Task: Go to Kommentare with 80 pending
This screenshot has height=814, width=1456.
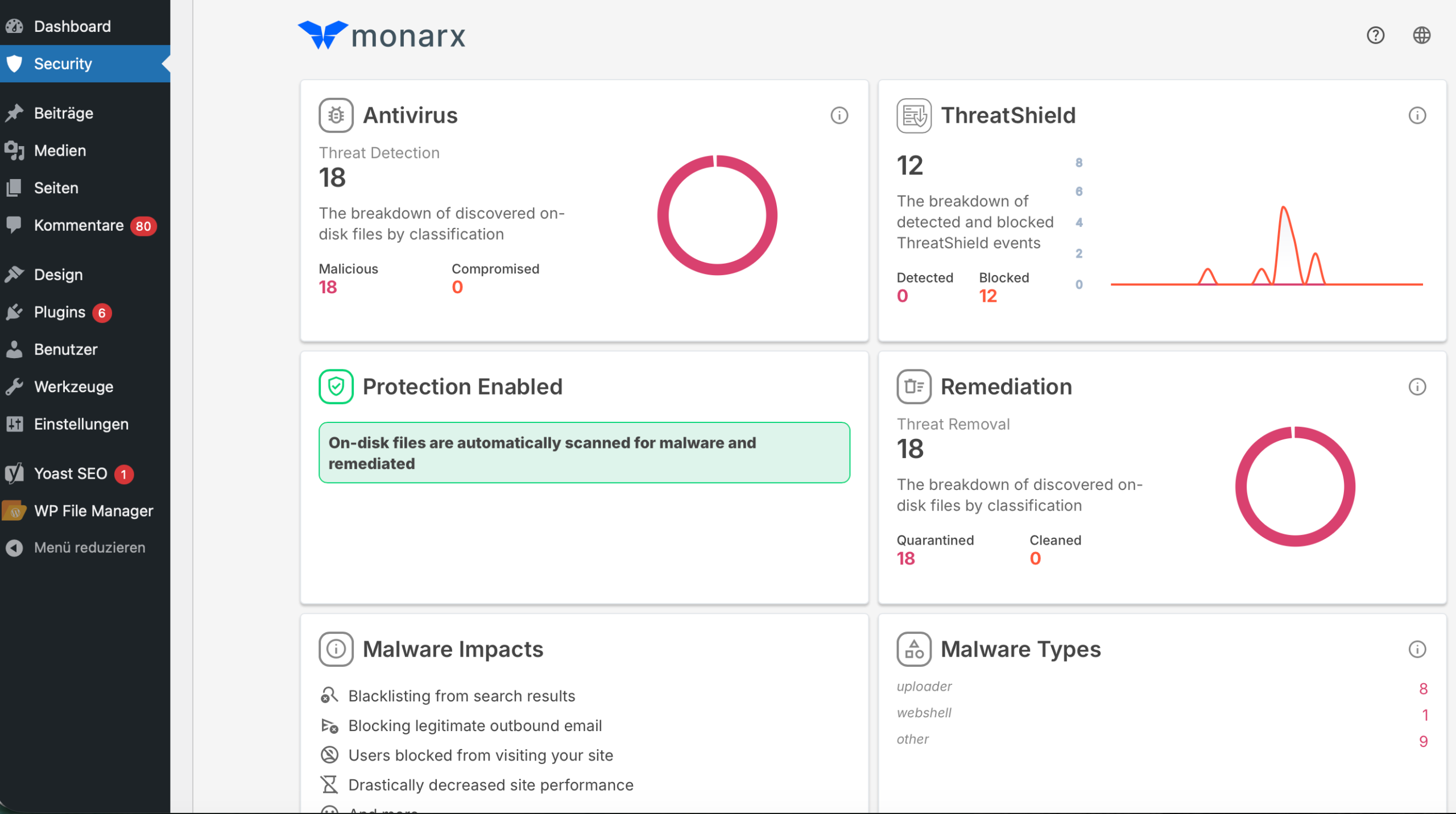Action: point(79,226)
